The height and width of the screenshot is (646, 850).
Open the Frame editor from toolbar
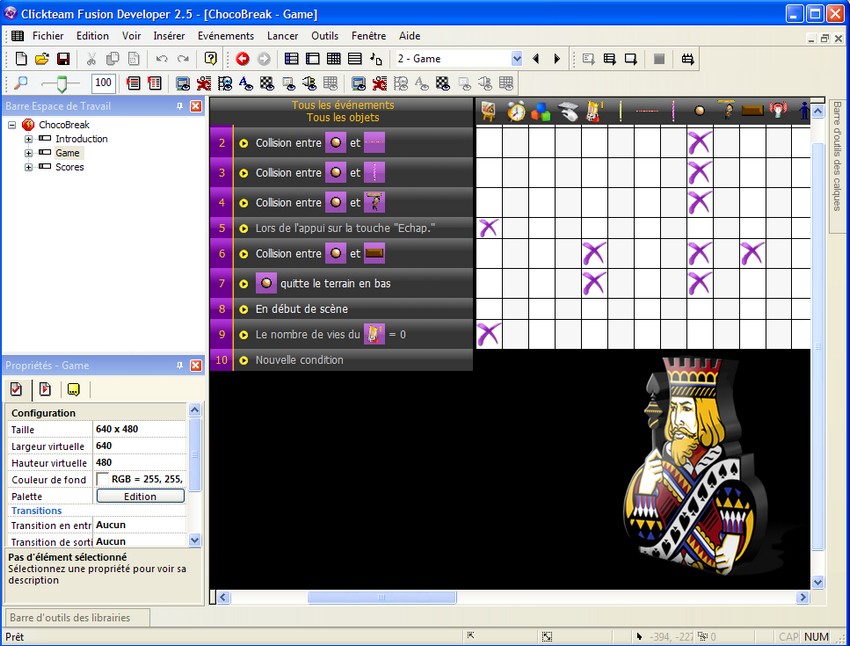tap(313, 59)
